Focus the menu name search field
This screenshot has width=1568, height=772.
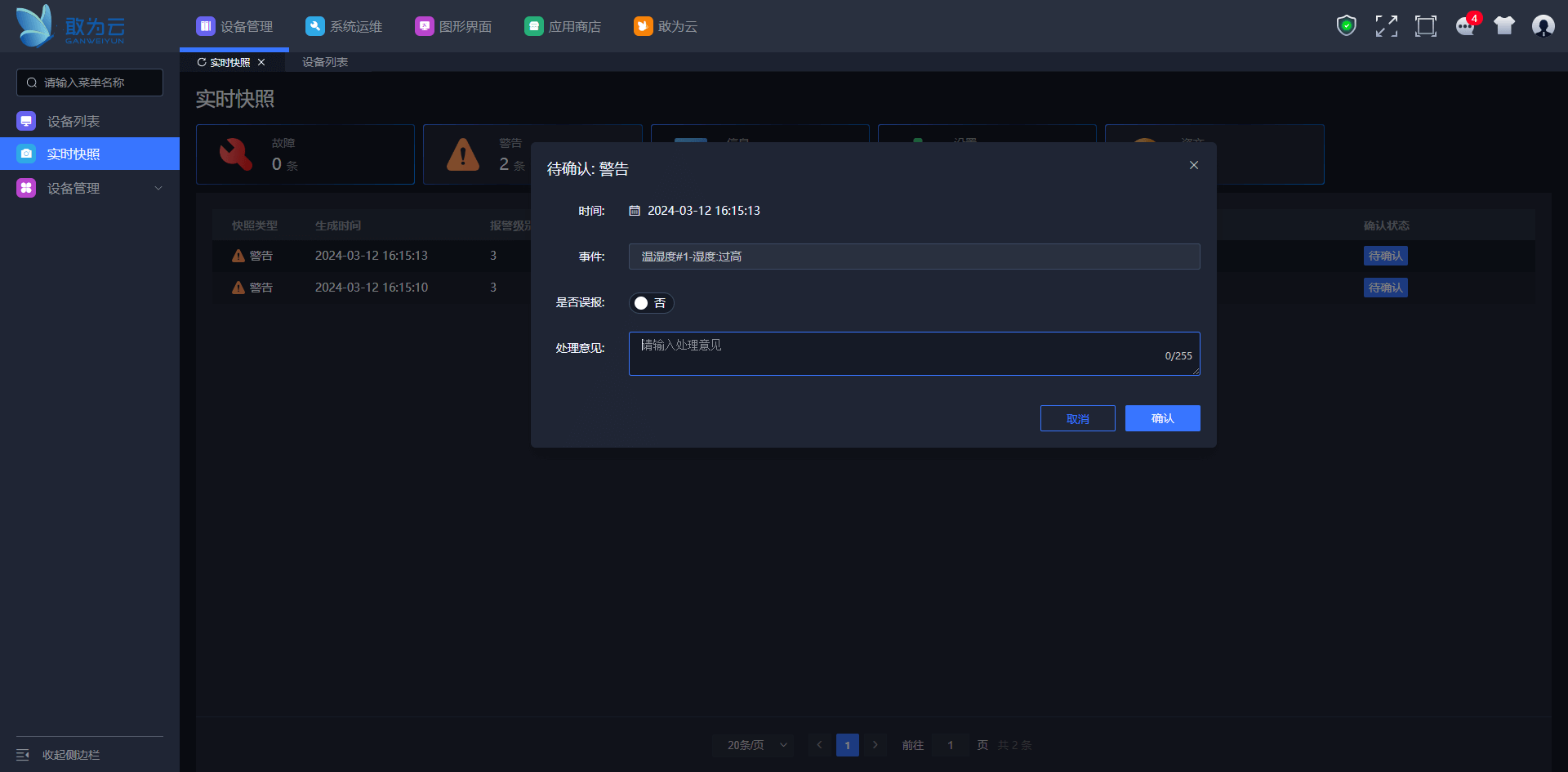90,83
